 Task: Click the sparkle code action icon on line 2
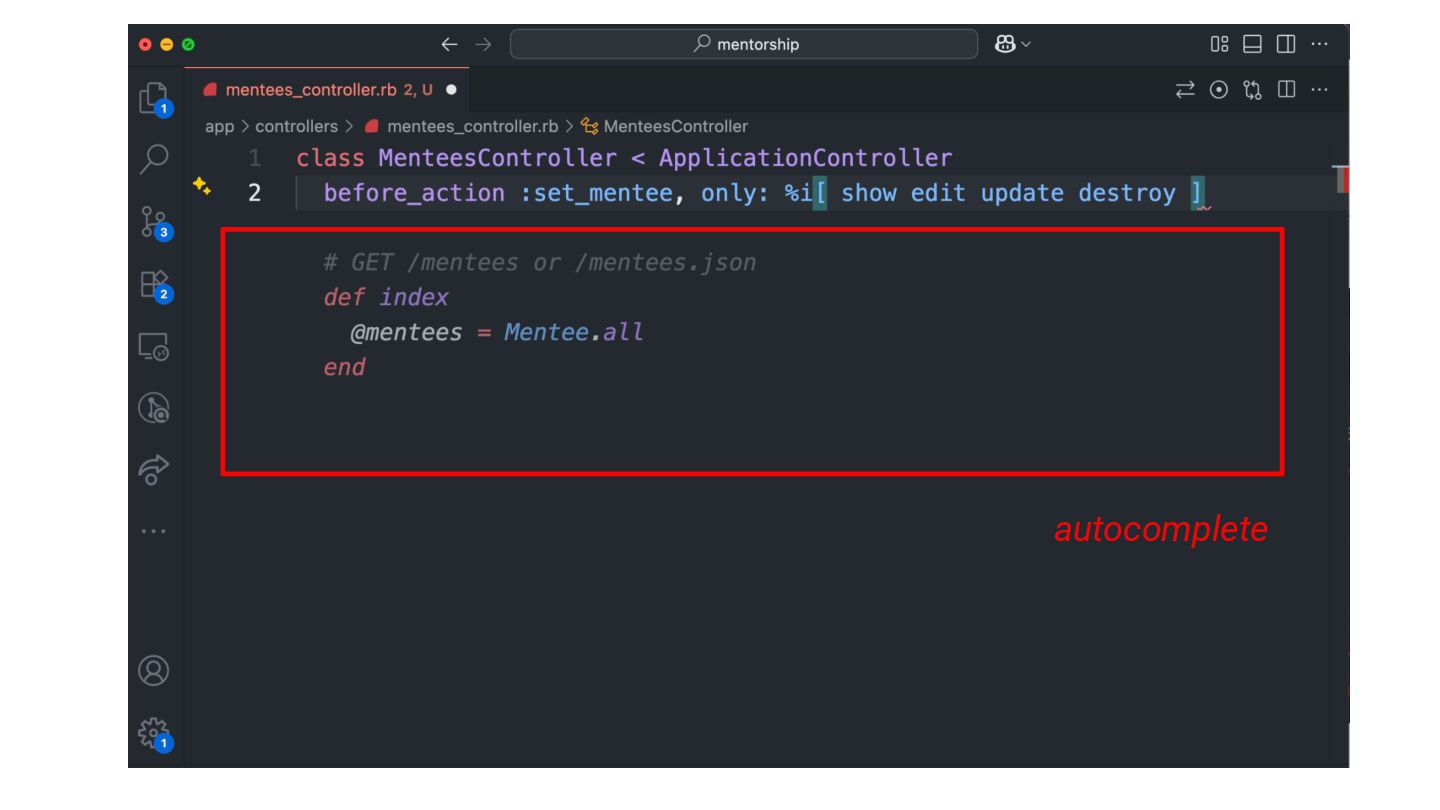202,187
